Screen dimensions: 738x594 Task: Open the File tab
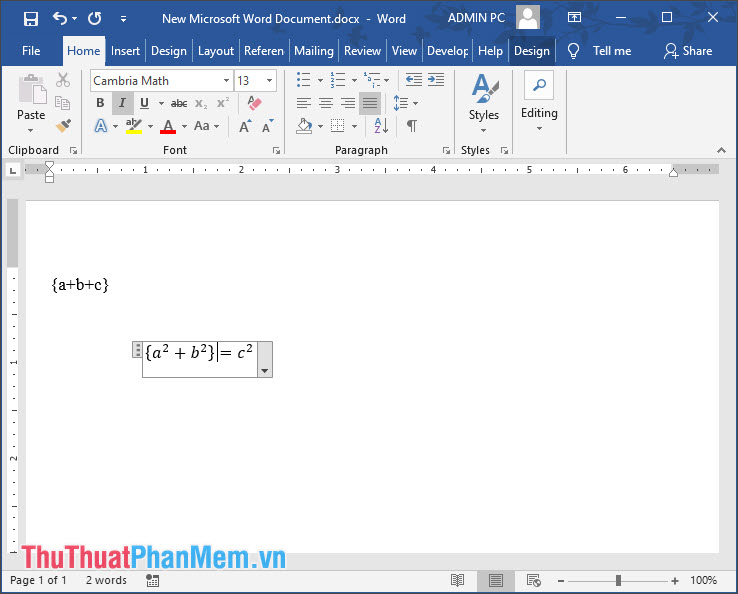(31, 51)
